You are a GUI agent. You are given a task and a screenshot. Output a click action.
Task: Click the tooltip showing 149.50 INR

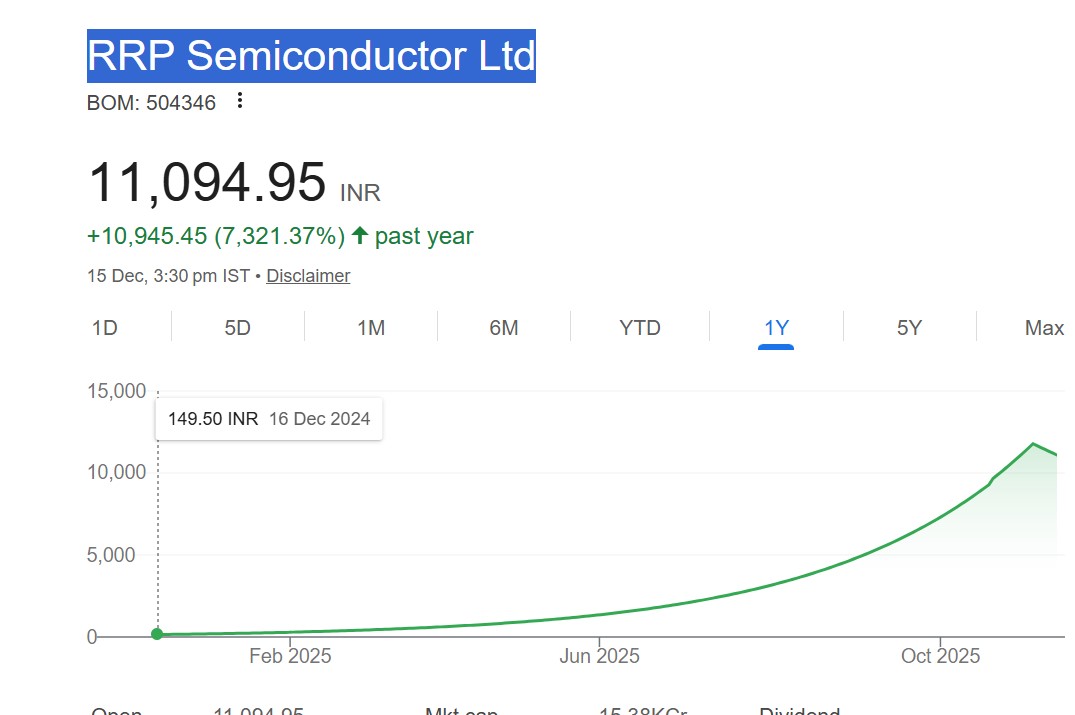(268, 418)
